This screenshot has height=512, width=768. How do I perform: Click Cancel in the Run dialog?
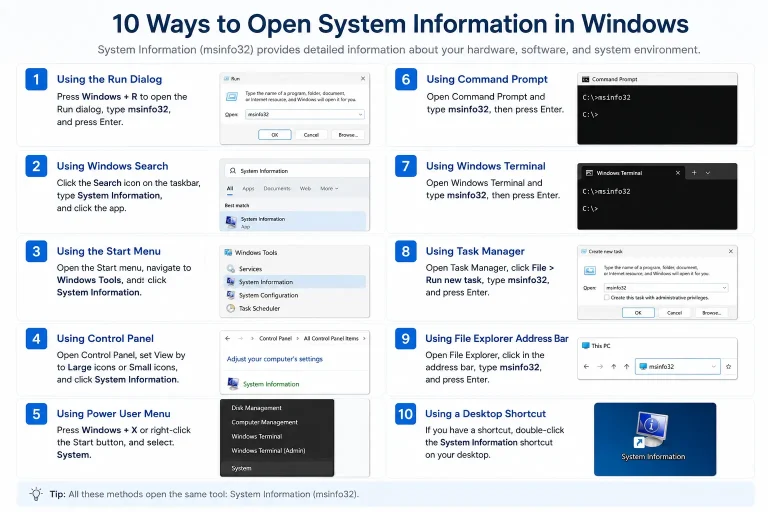coord(311,135)
